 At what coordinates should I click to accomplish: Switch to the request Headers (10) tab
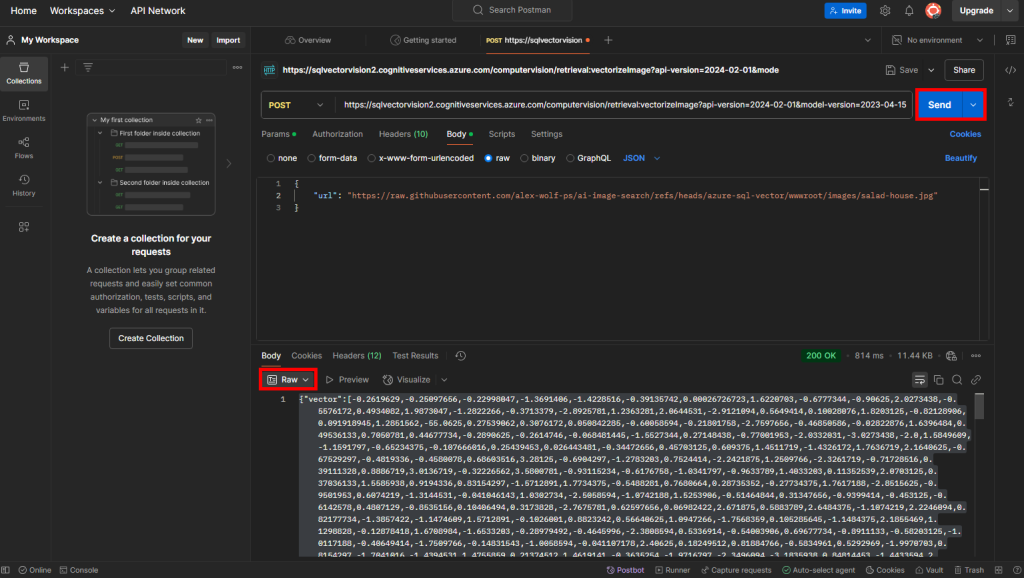pos(403,134)
